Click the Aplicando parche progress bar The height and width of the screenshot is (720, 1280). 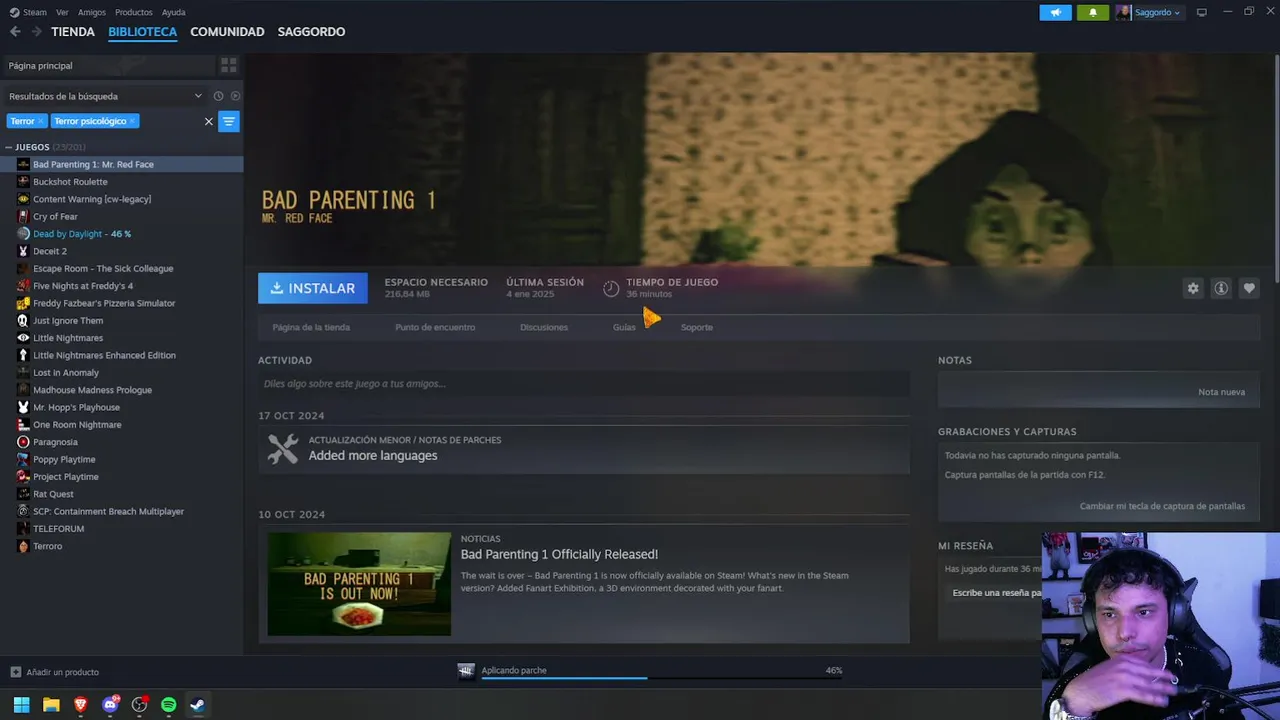point(662,678)
